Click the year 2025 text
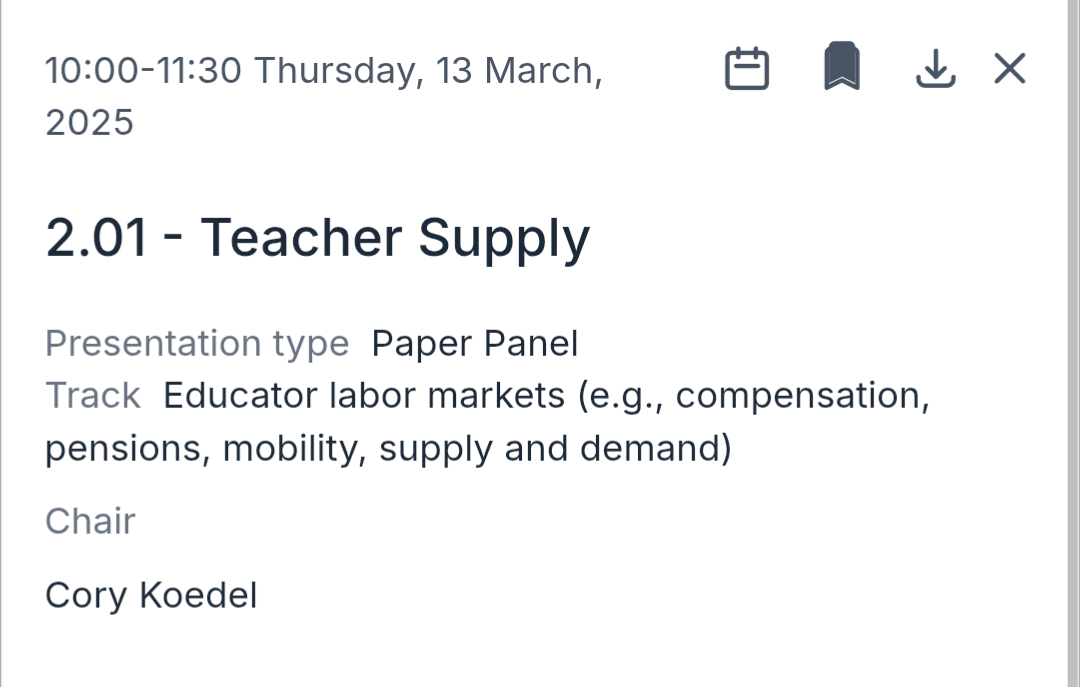 [x=89, y=123]
